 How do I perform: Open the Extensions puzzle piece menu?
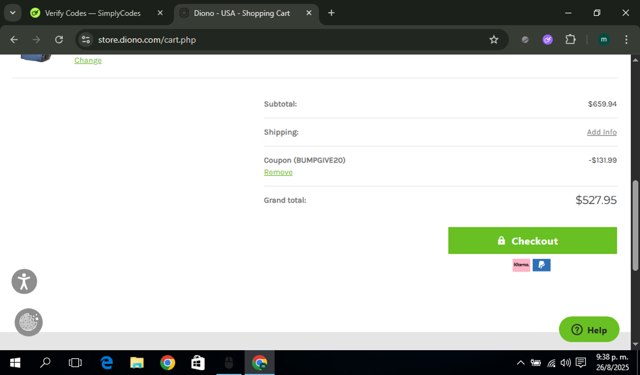coord(571,40)
